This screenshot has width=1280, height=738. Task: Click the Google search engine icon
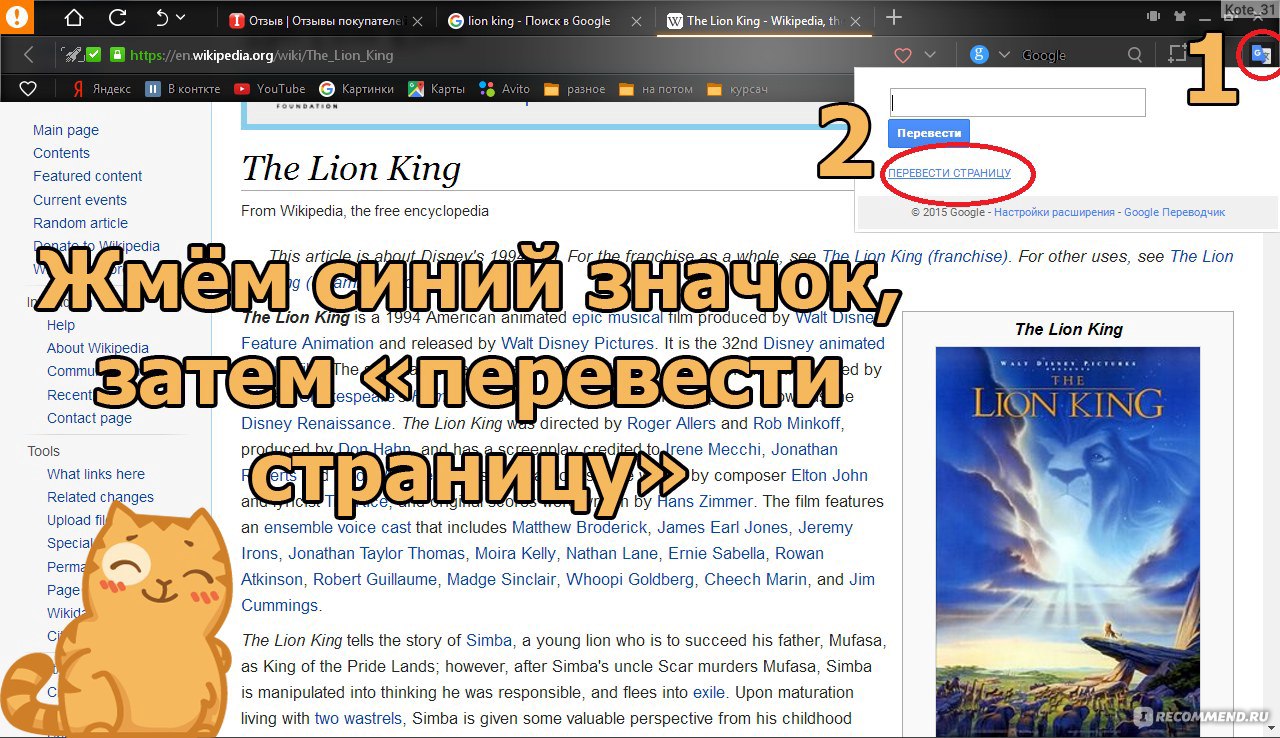tap(979, 55)
